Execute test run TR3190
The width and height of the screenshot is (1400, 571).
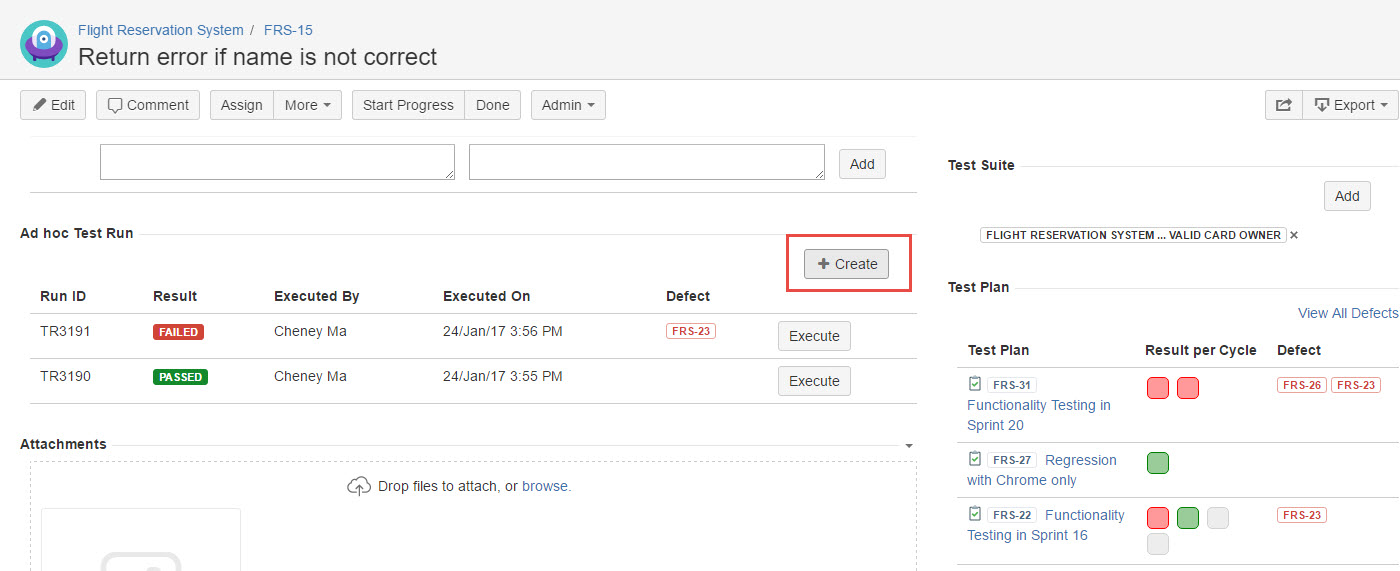point(814,381)
